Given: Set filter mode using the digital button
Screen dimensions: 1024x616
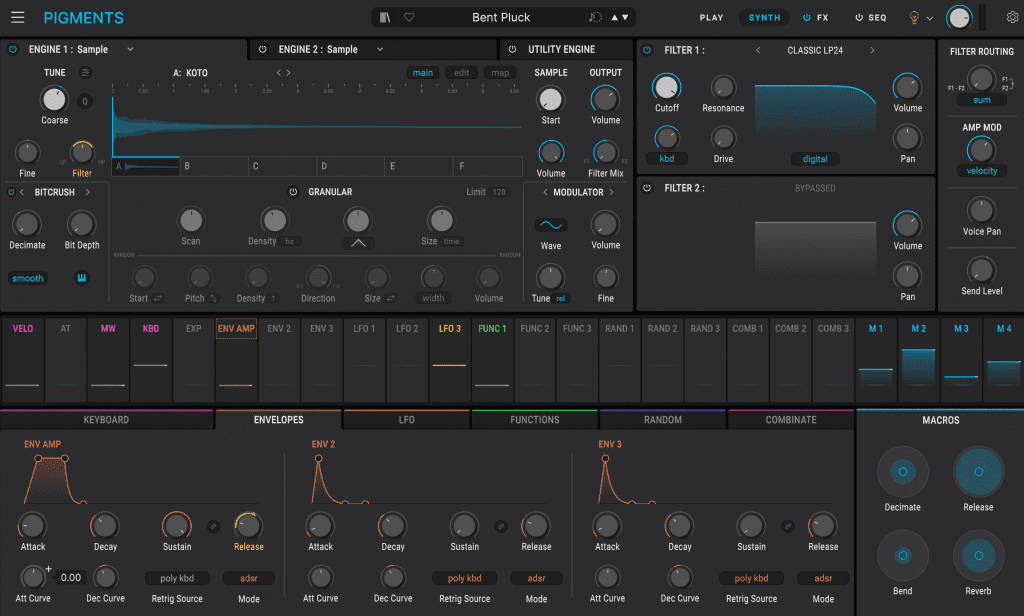Looking at the screenshot, I should [814, 158].
